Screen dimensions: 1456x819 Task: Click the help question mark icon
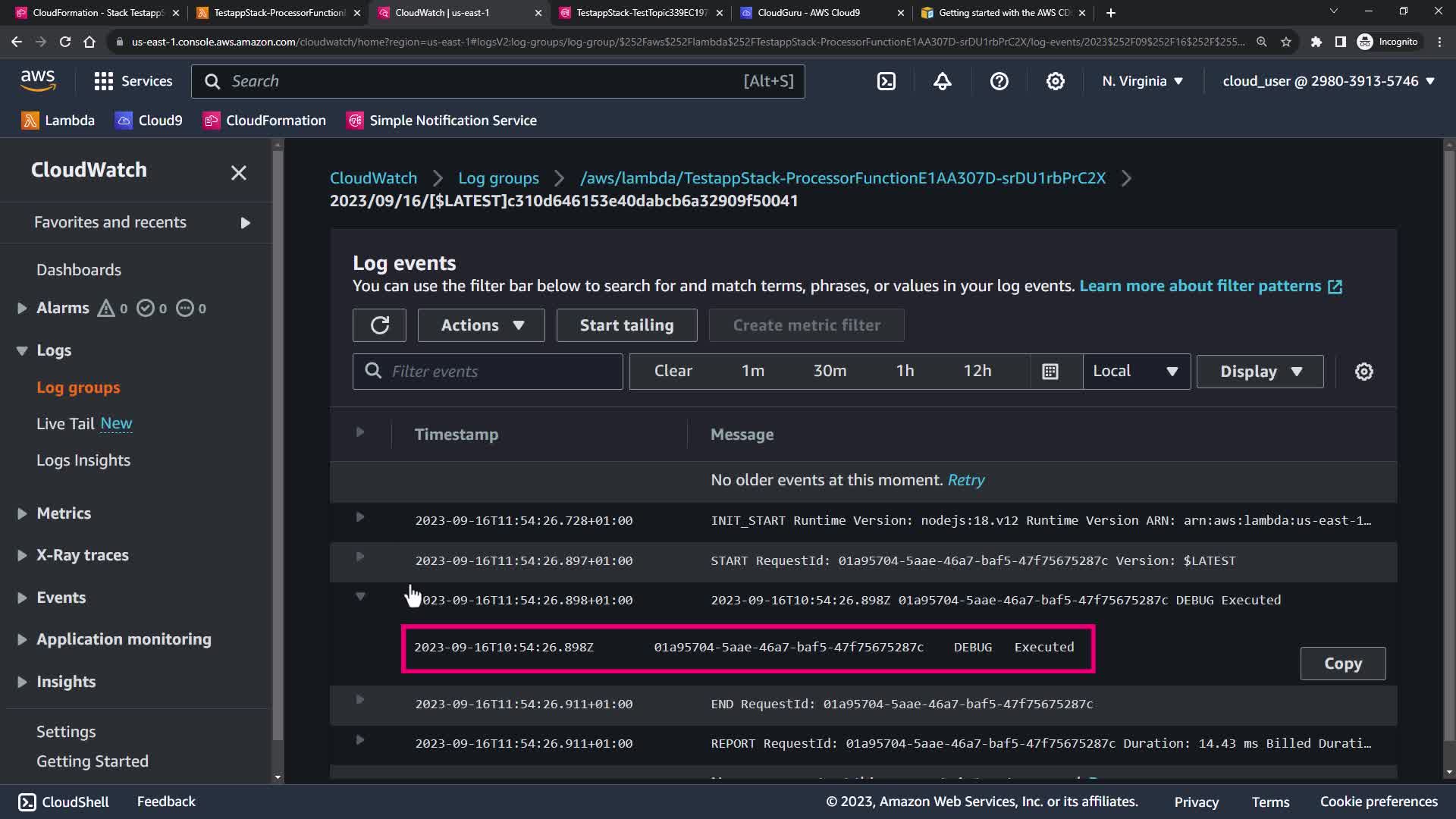[x=999, y=81]
